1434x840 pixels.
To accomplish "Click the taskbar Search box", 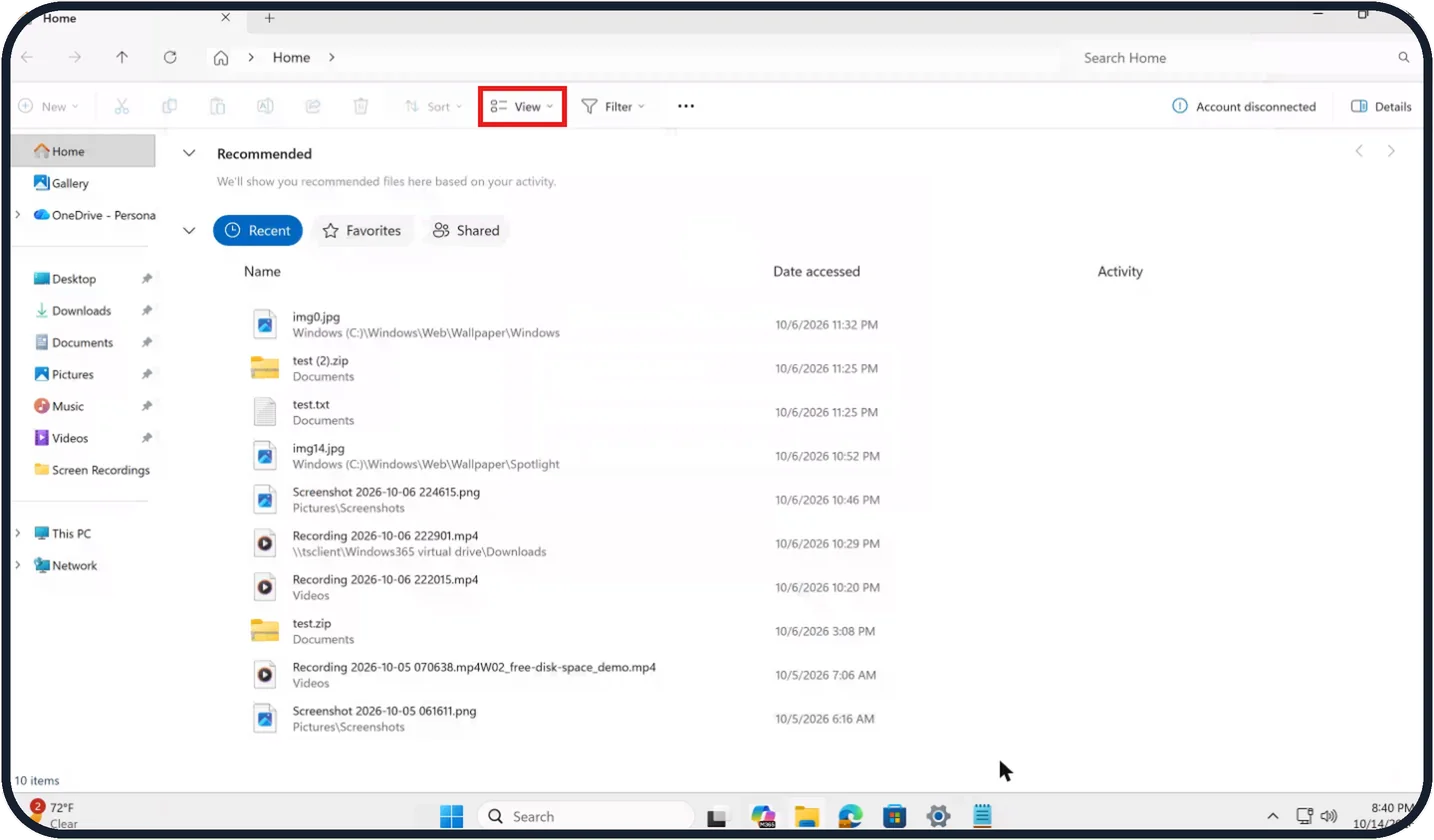I will 585,816.
